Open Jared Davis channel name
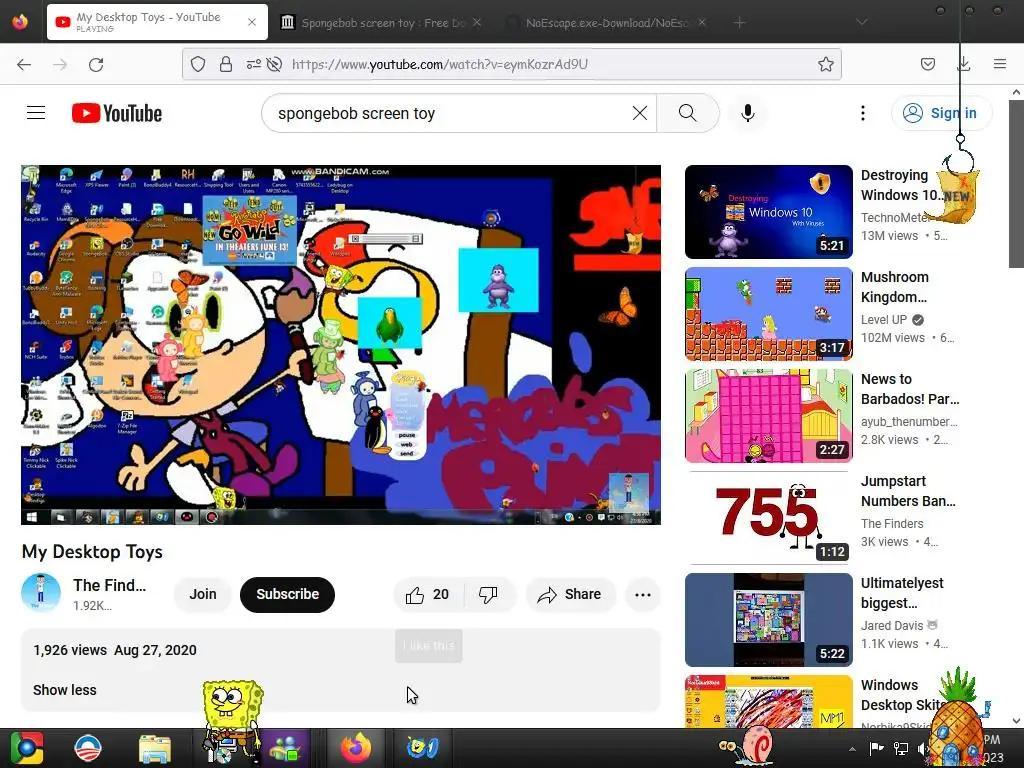Screen dimensions: 1024x768 (891, 626)
